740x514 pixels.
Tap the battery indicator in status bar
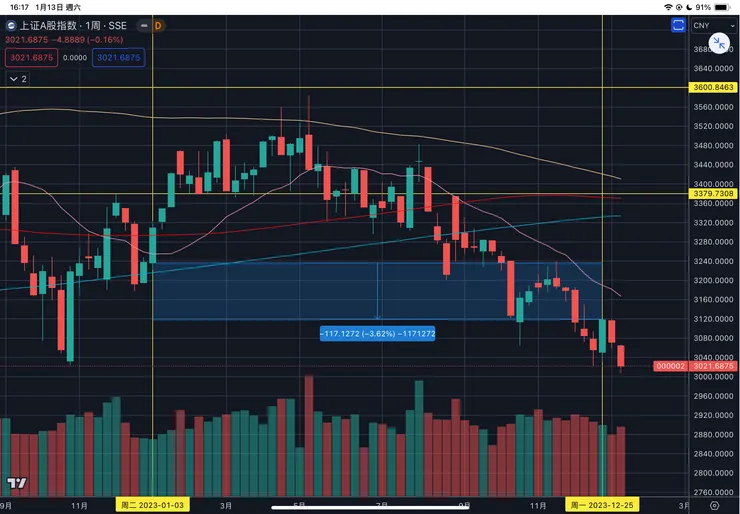coord(722,7)
